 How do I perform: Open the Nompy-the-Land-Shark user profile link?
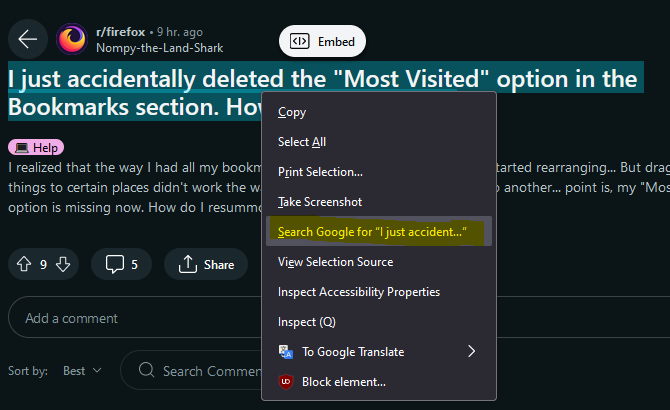(x=159, y=48)
